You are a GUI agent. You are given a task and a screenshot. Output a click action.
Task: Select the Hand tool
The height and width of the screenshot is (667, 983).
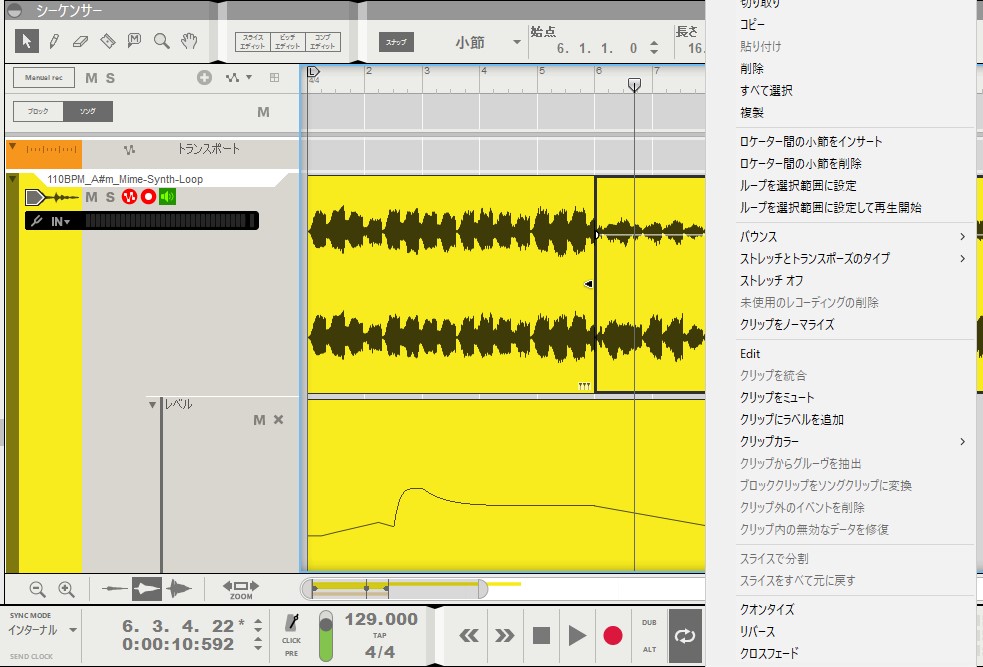coord(189,41)
